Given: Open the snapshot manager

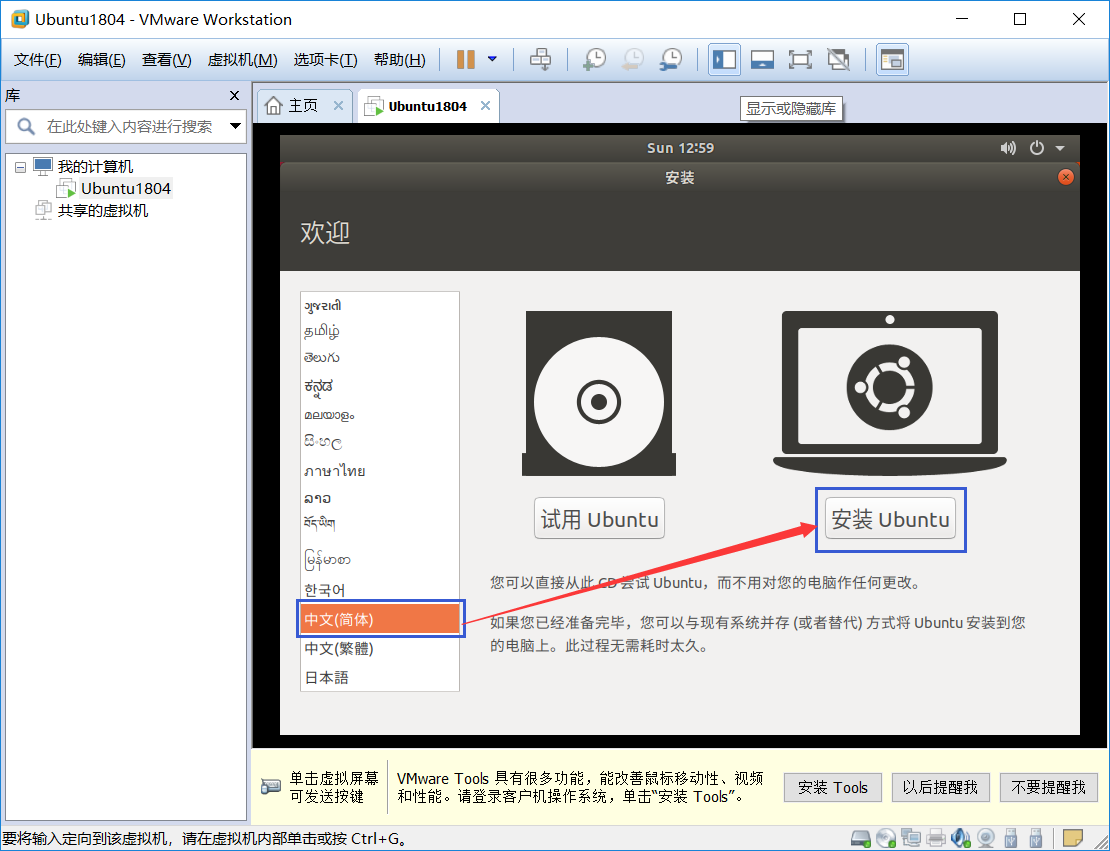Looking at the screenshot, I should click(670, 59).
